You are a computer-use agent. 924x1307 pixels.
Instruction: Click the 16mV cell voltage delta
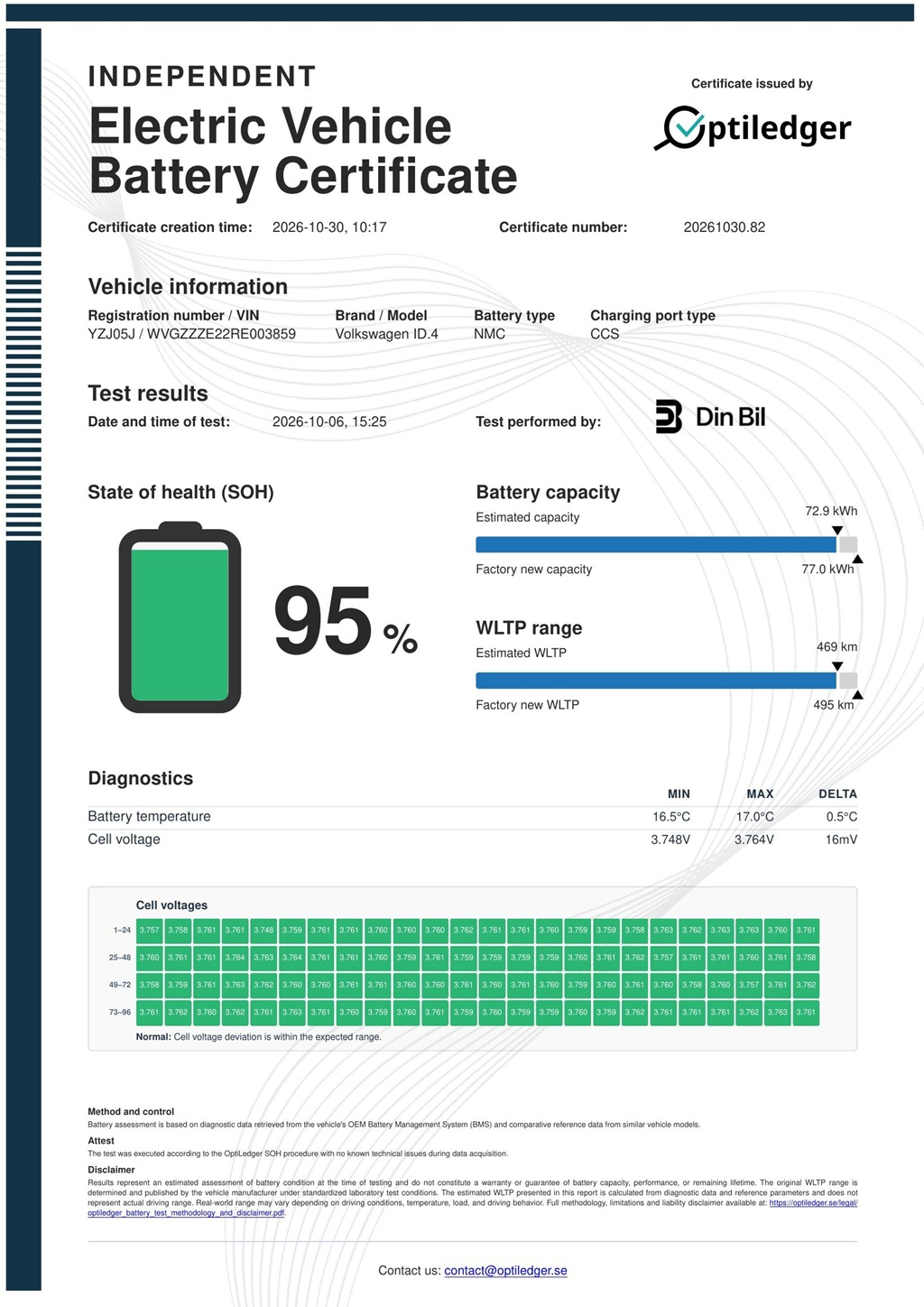point(841,839)
